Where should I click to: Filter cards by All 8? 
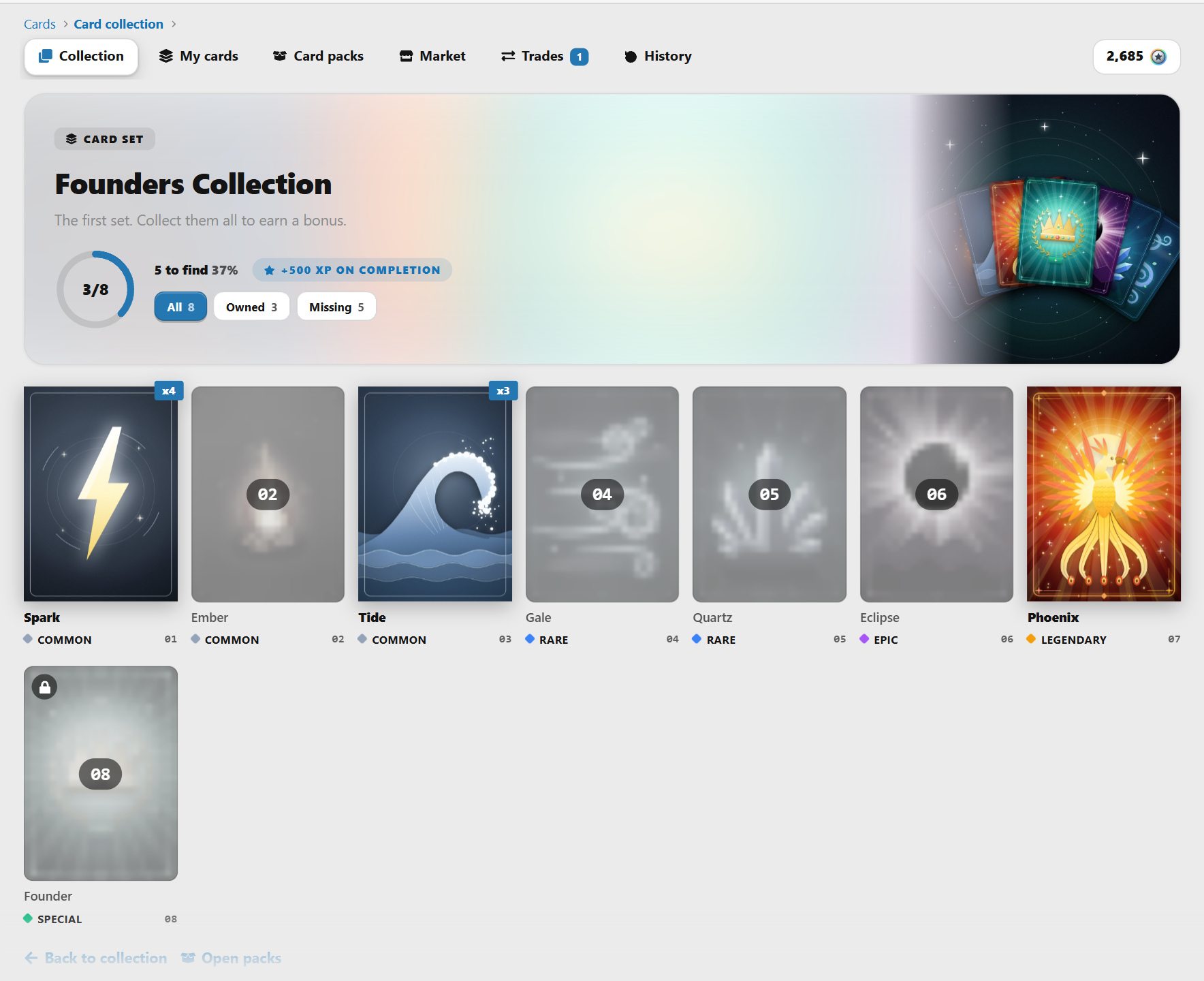click(180, 307)
